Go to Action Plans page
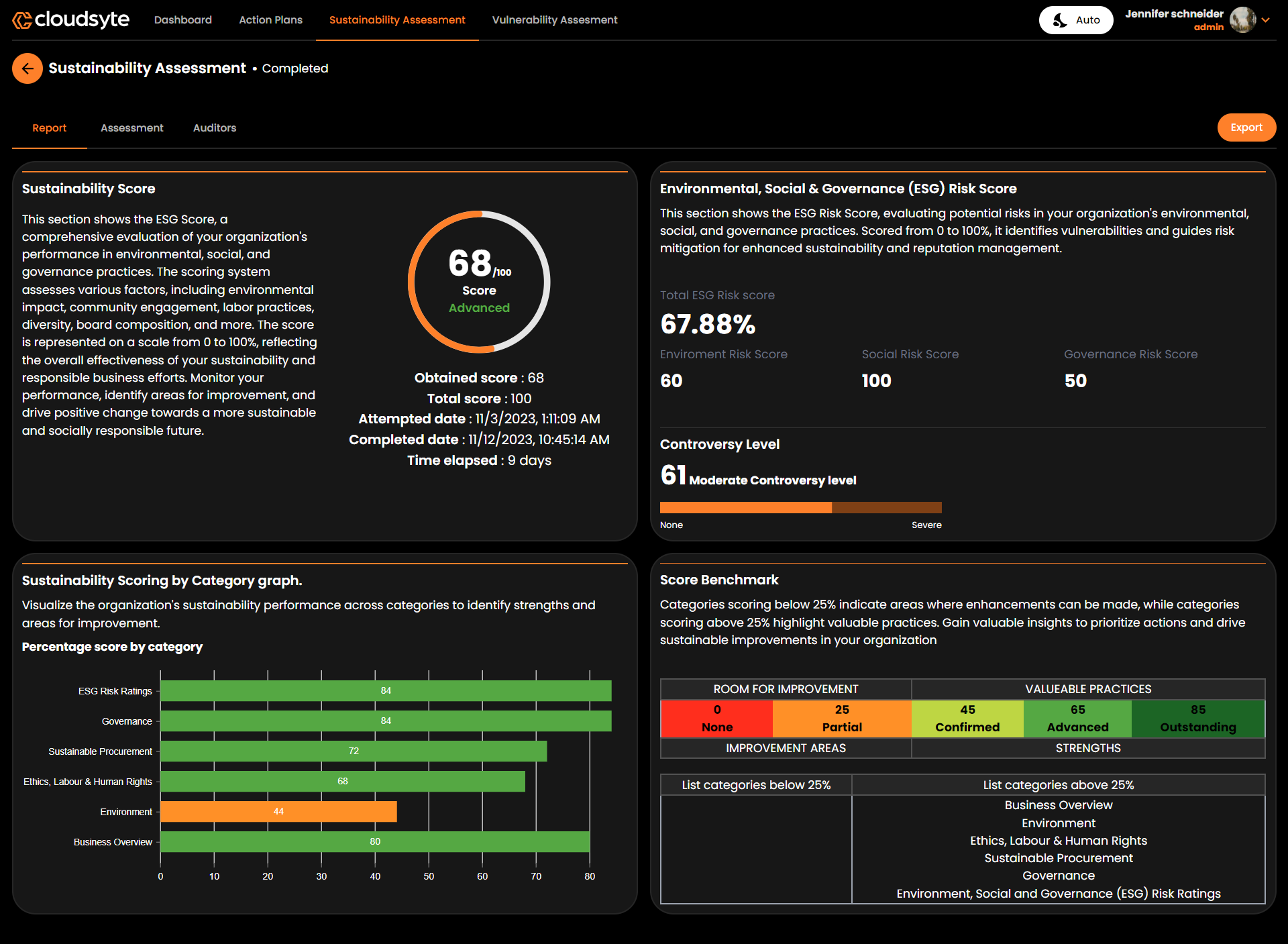 click(270, 20)
